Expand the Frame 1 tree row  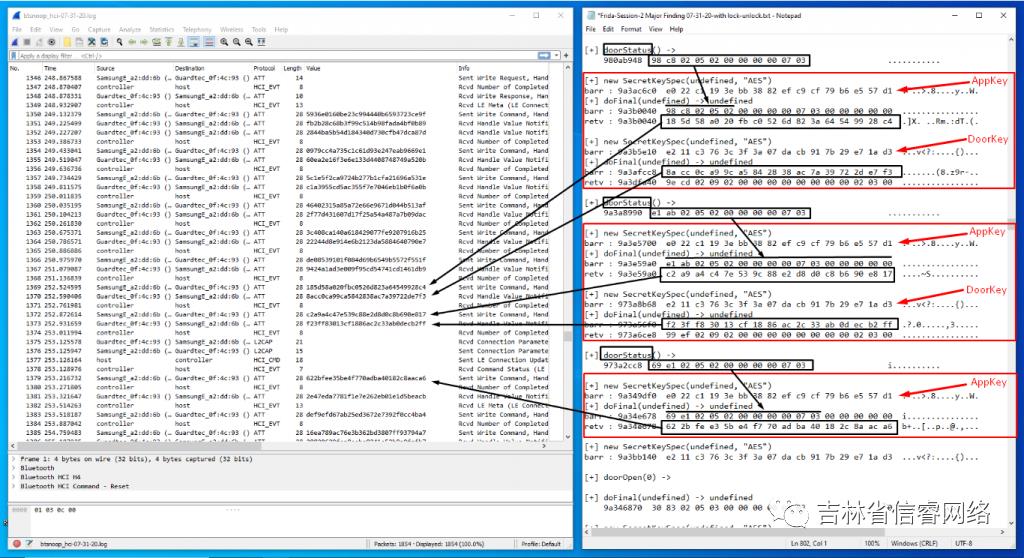(14, 459)
